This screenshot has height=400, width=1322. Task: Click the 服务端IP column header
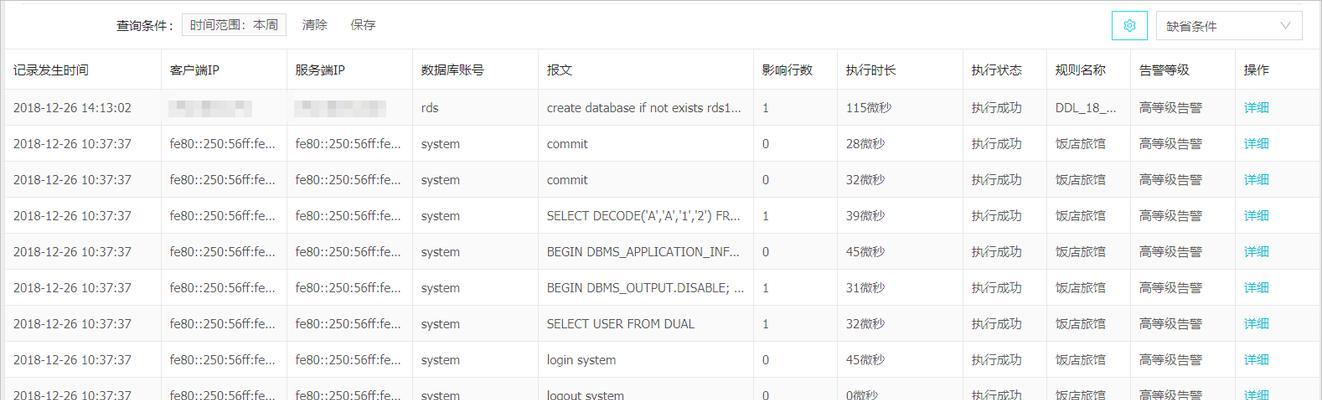pos(320,70)
